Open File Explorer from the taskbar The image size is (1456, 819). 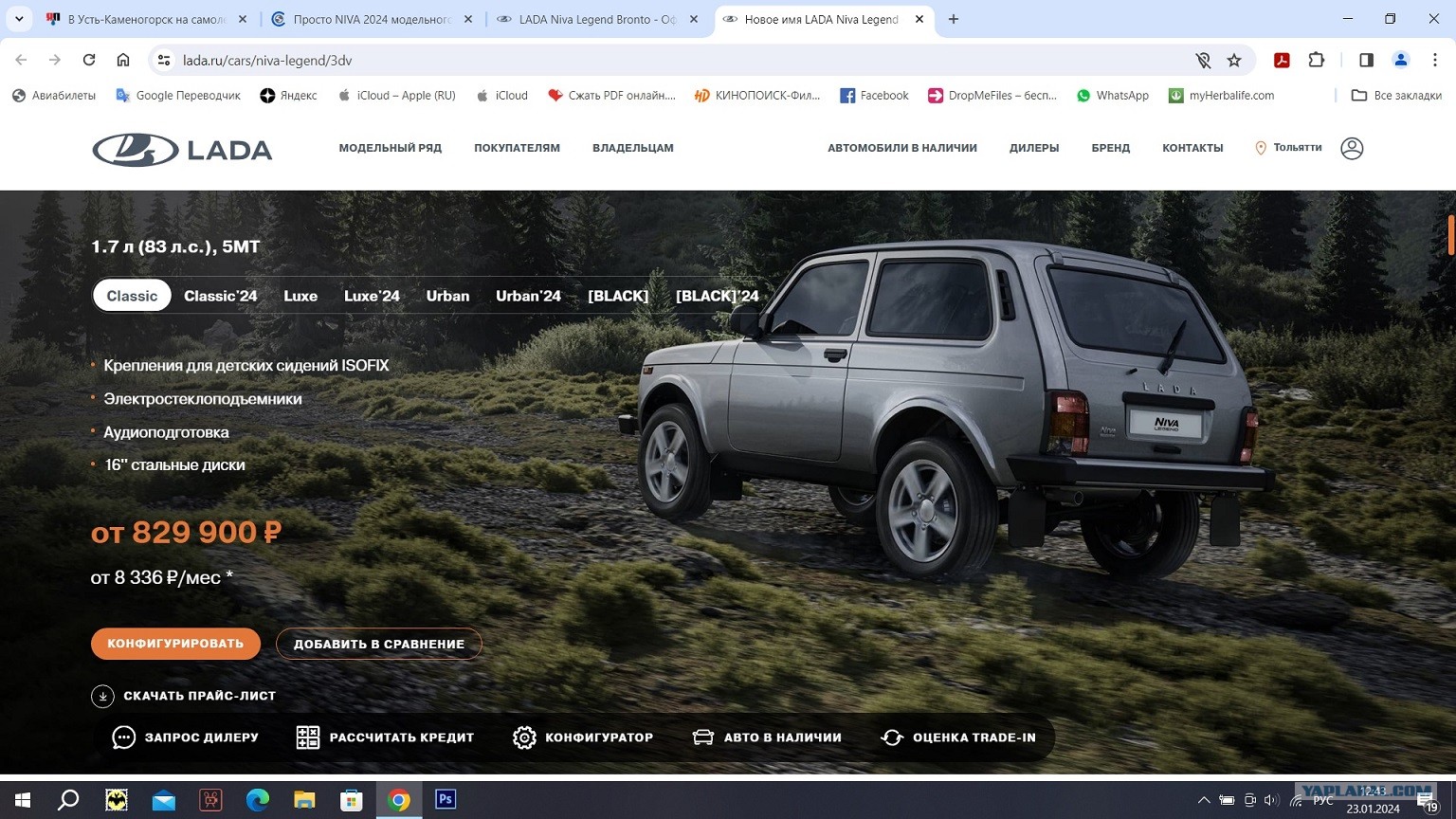pos(304,800)
